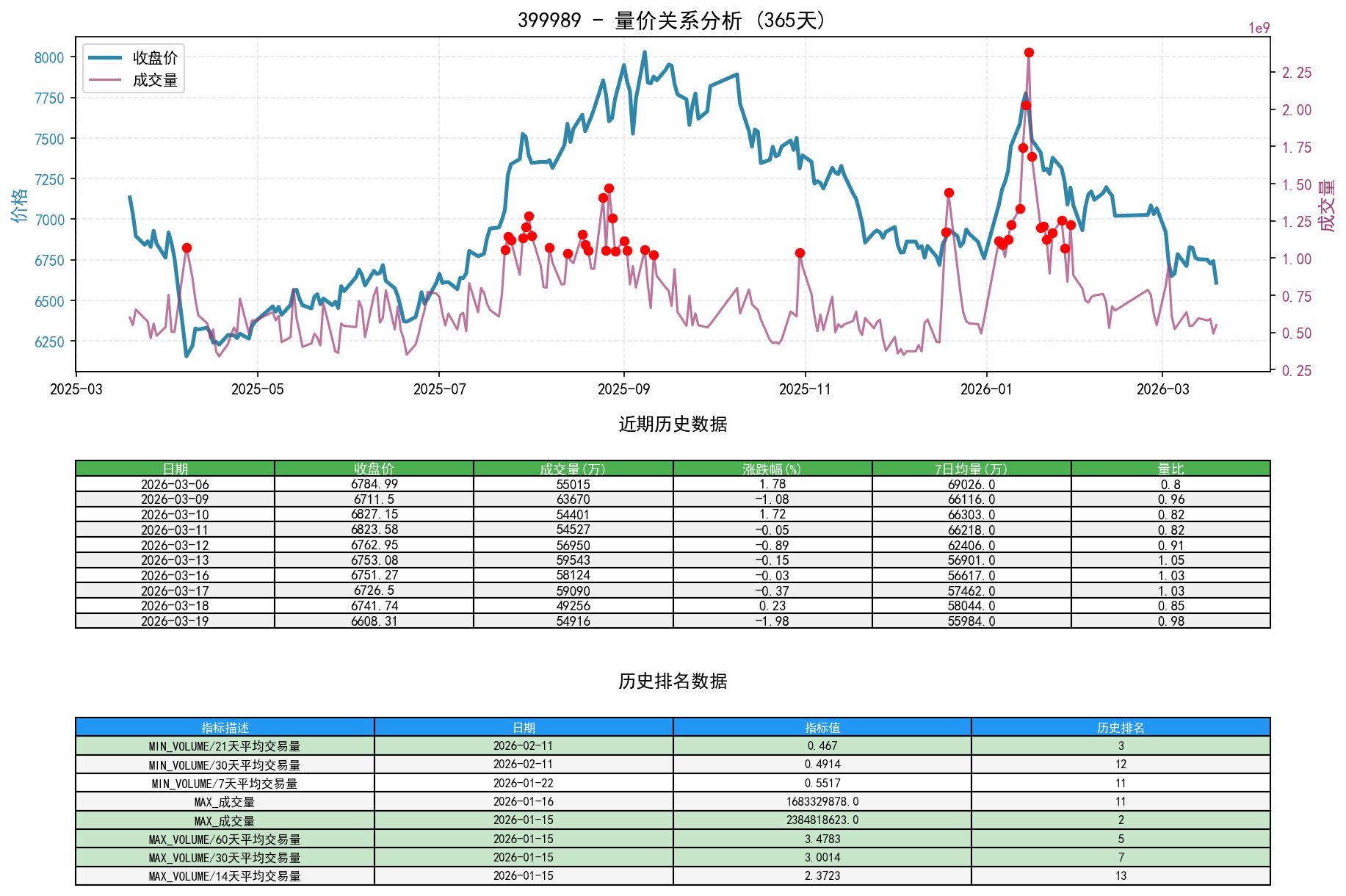This screenshot has width=1346, height=896.
Task: Select the earliest red marker near 2025-04
Action: [187, 248]
